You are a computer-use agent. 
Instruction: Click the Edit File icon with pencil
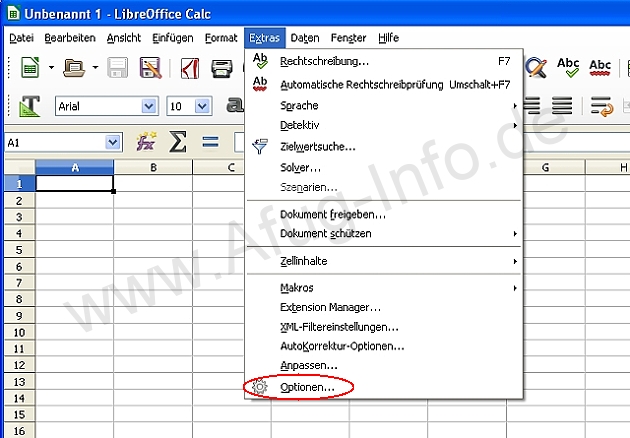[151, 68]
